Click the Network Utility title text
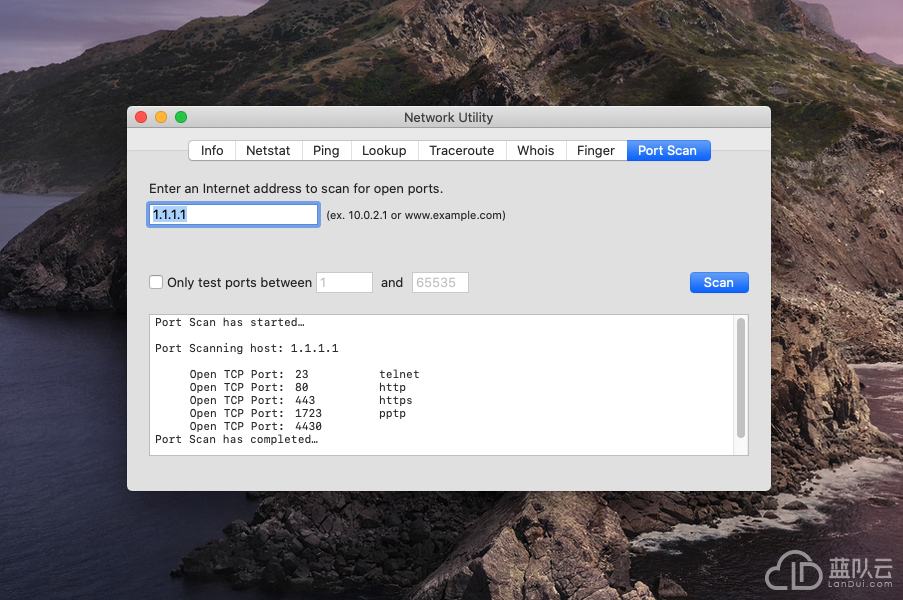This screenshot has height=600, width=903. (x=449, y=117)
